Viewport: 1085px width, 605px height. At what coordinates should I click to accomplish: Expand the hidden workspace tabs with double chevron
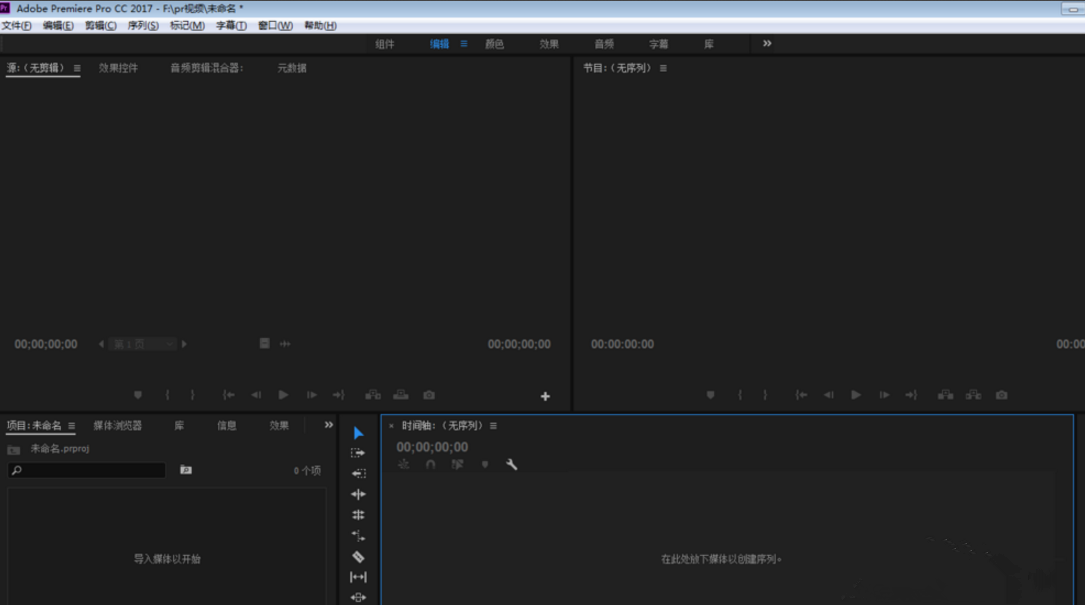coord(766,44)
